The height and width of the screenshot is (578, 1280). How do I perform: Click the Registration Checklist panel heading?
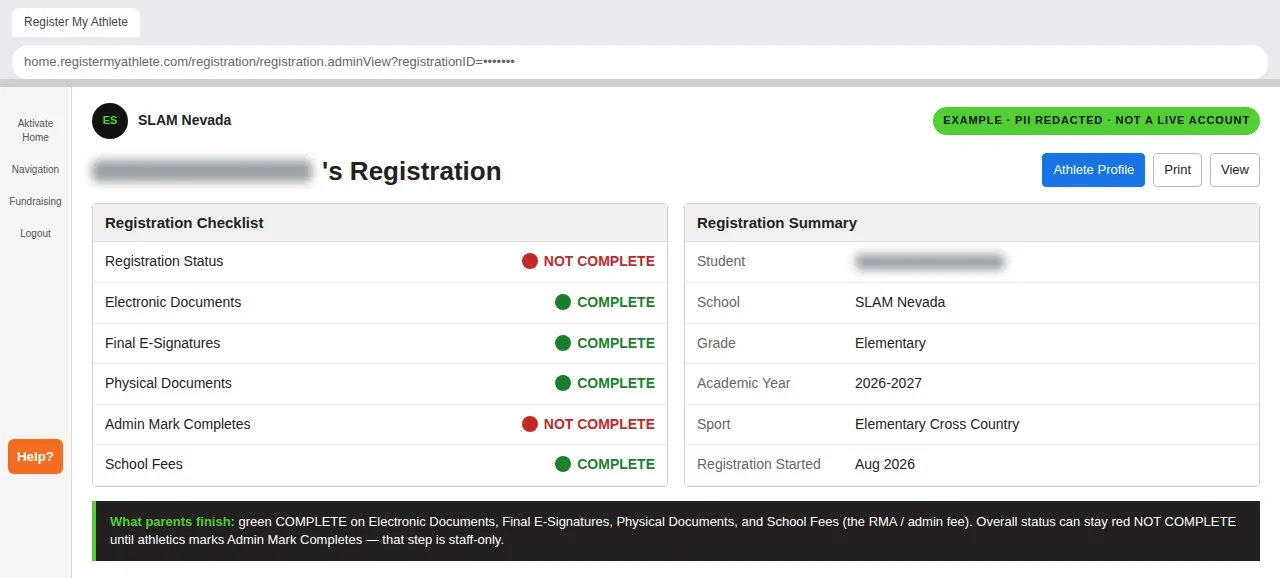click(184, 223)
